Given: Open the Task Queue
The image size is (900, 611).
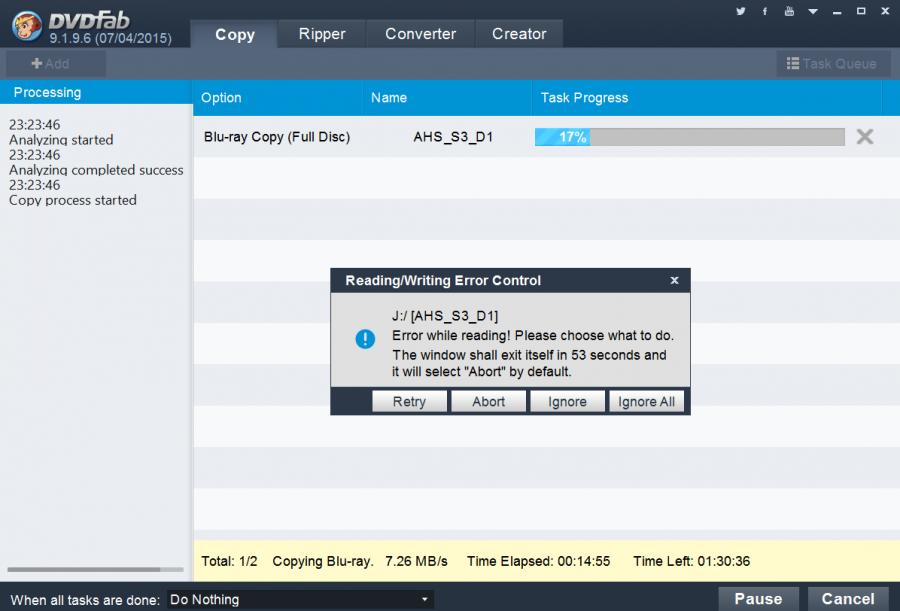Looking at the screenshot, I should 831,64.
